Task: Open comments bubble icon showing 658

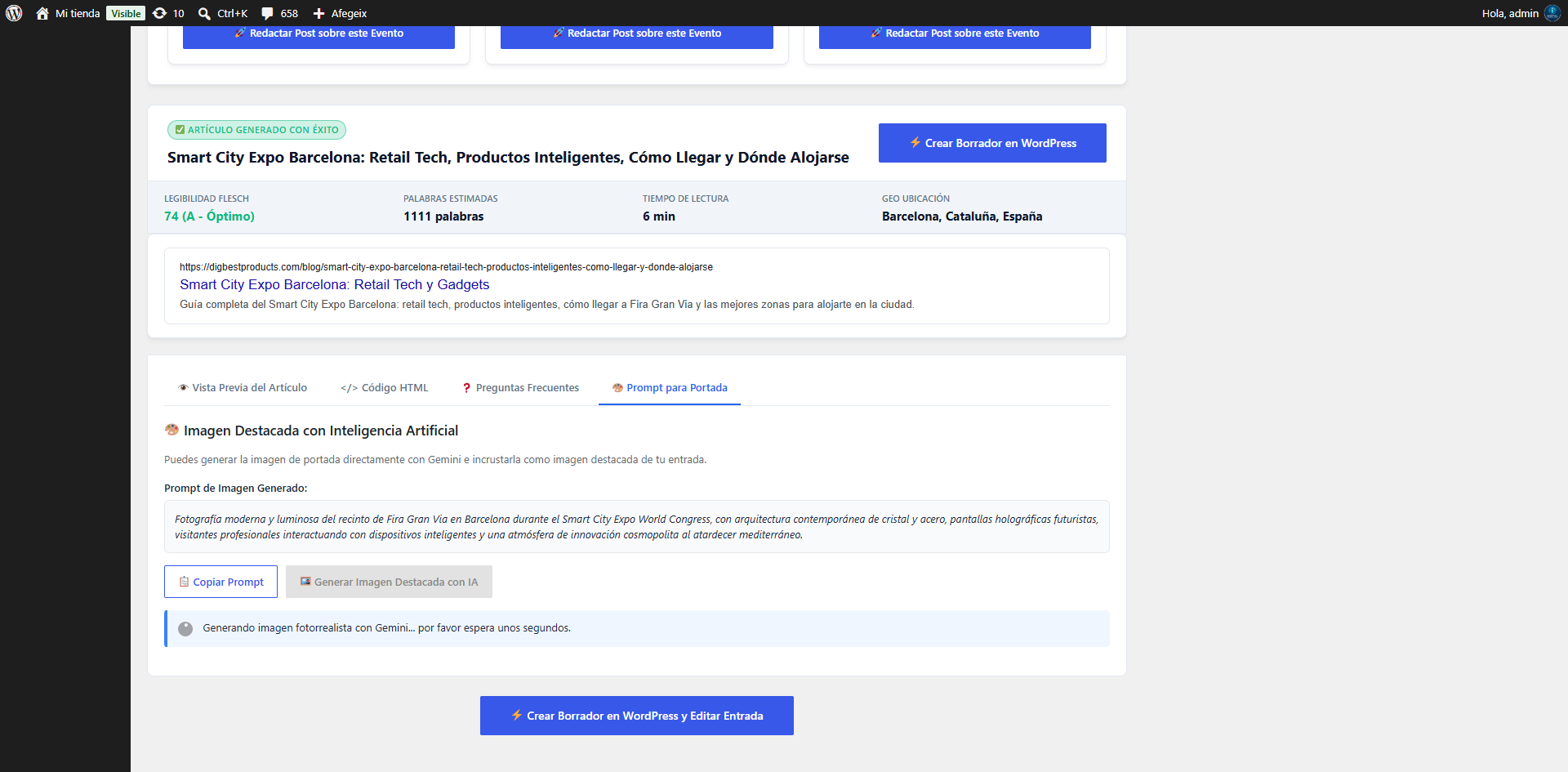Action: 267,13
